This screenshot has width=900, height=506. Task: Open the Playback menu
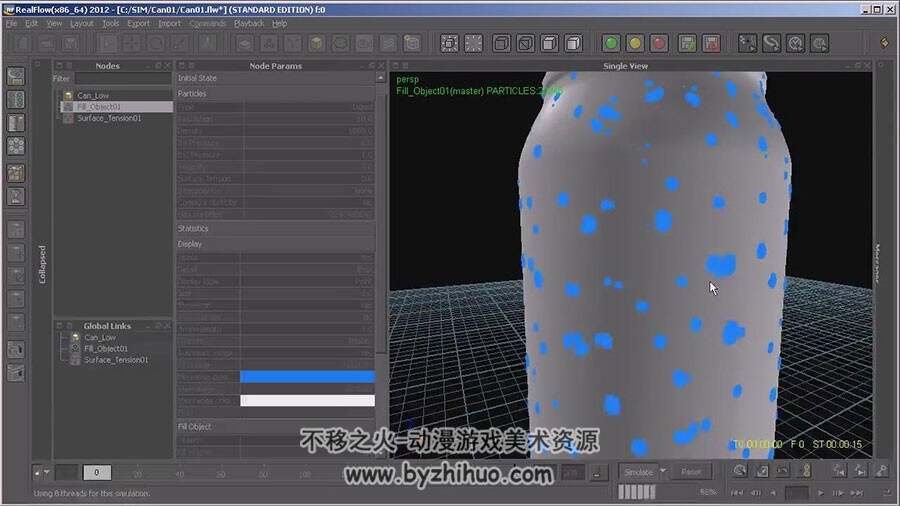[249, 24]
